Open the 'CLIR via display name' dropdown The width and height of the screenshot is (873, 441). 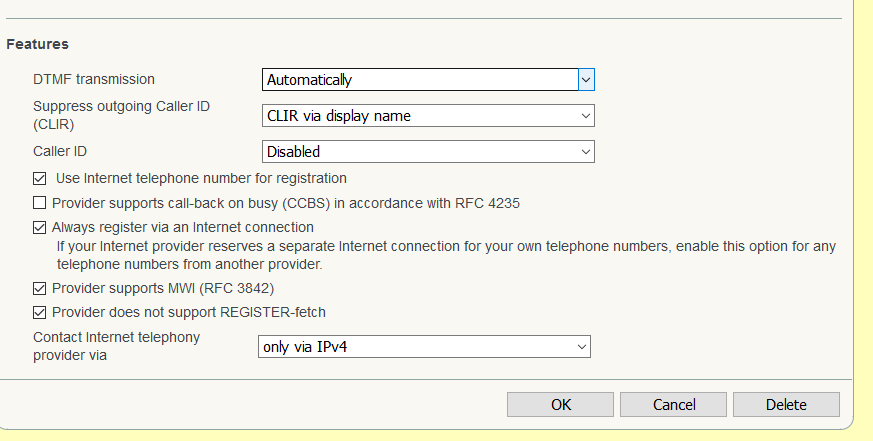point(428,116)
